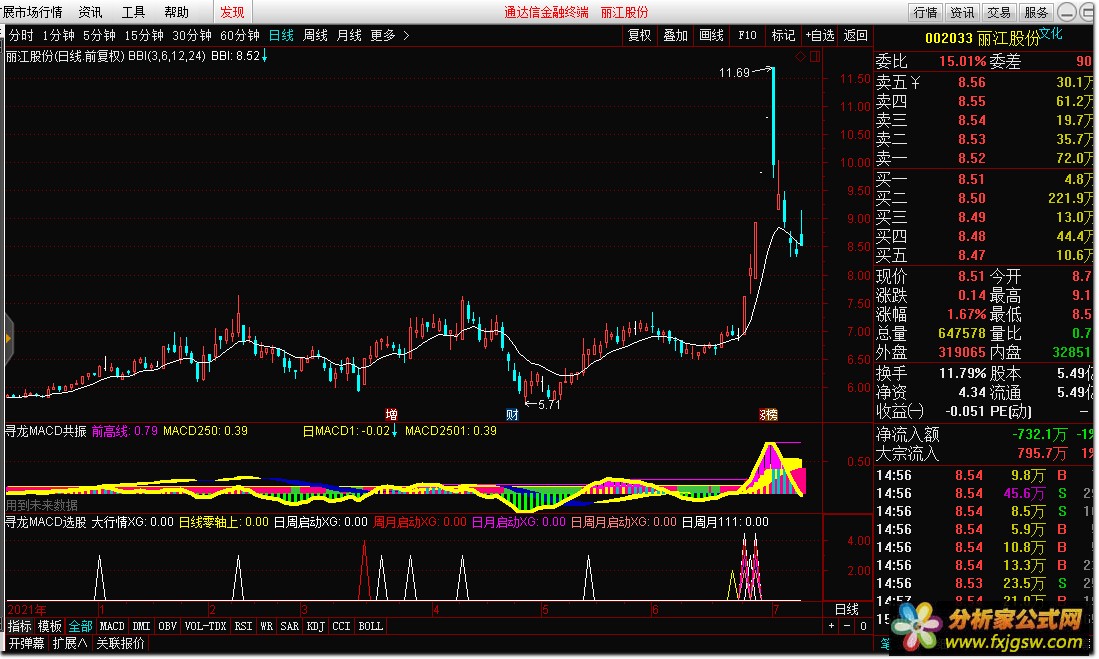Select the 5分钟 period
Viewport: 1099px width, 659px height.
point(99,35)
